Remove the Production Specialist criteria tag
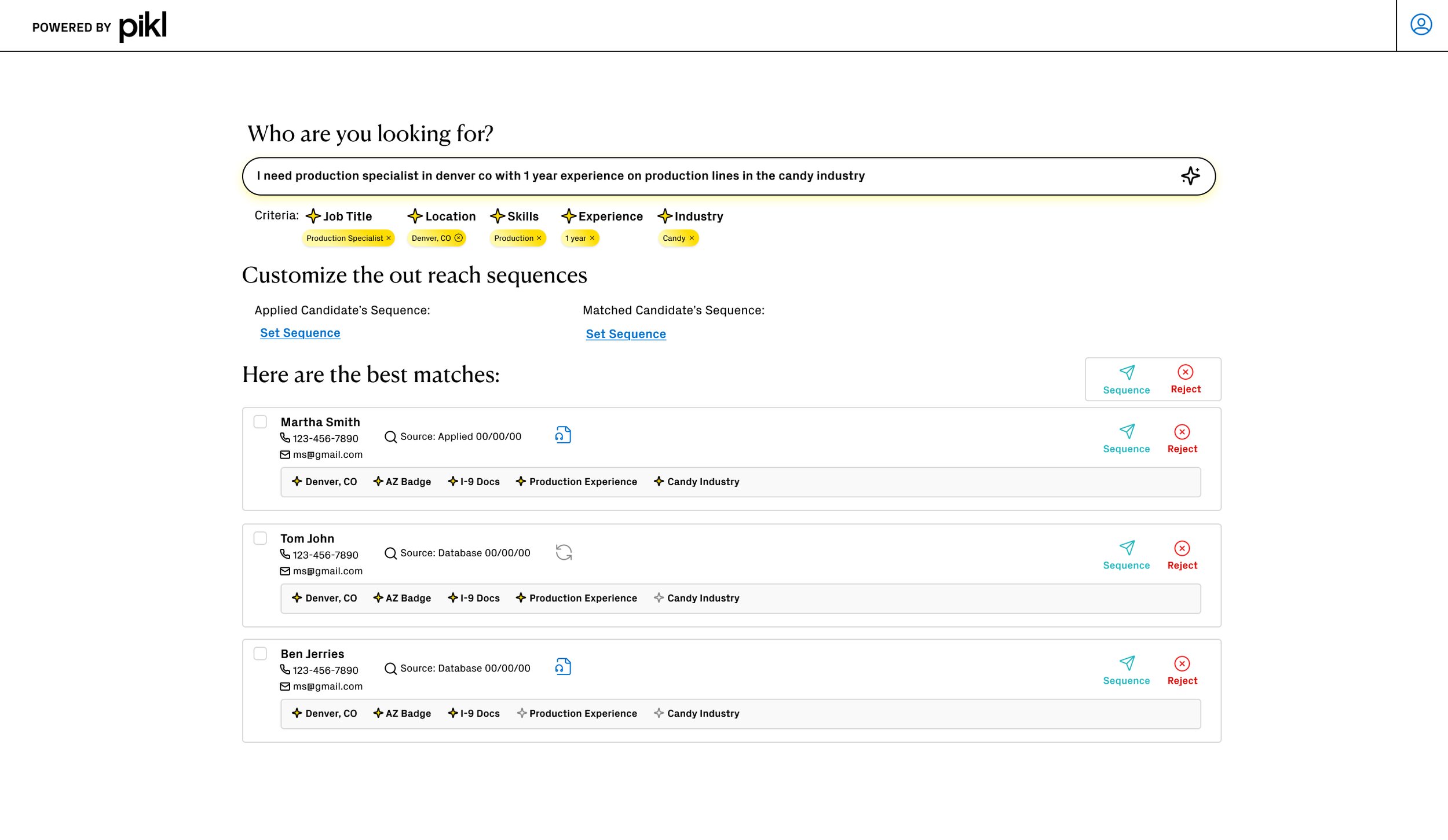Viewport: 1448px width, 840px height. 389,238
